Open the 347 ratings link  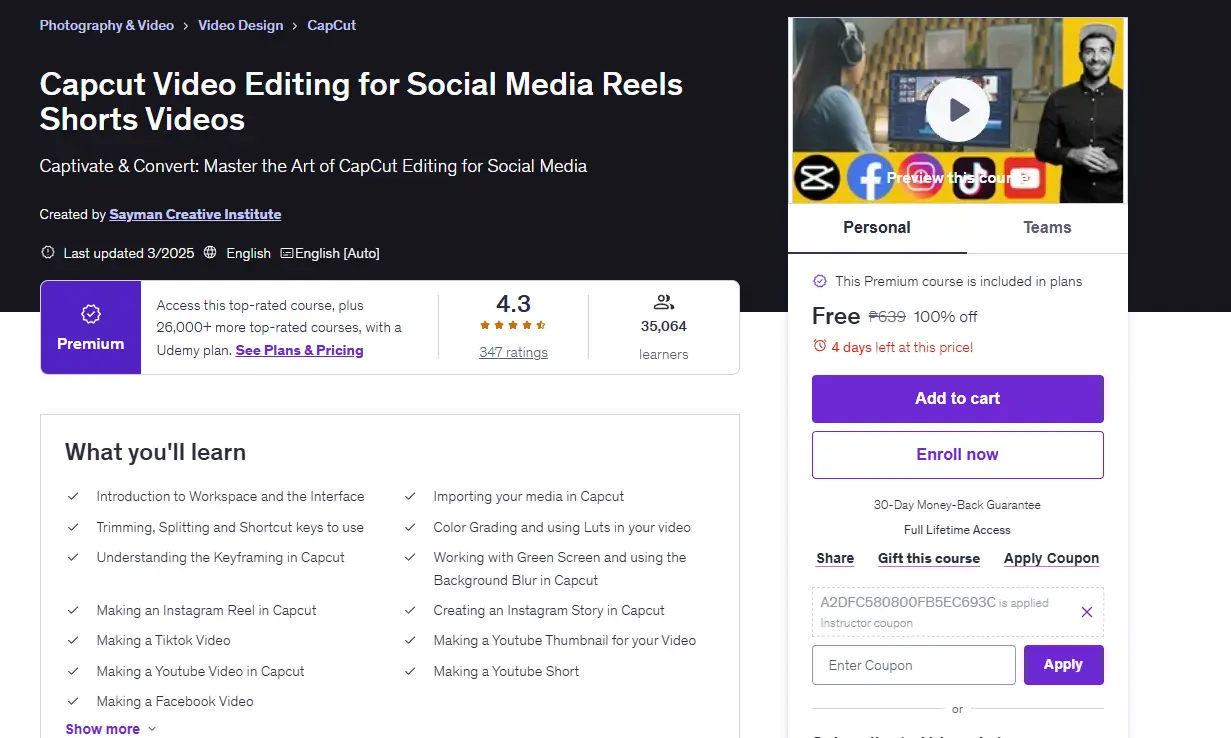point(513,352)
